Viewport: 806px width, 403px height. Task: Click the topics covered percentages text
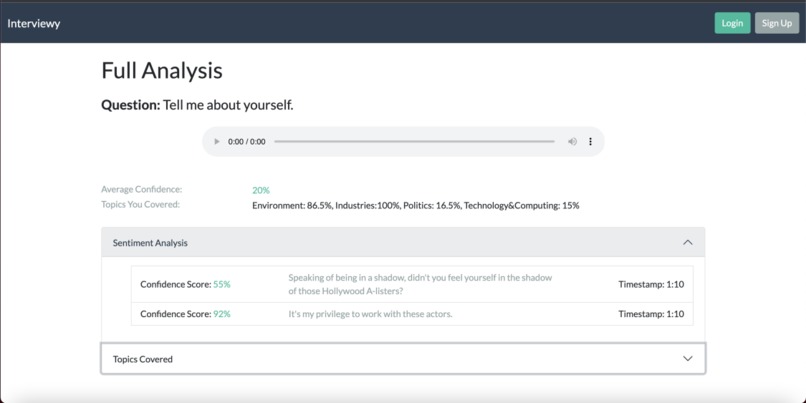click(x=415, y=206)
